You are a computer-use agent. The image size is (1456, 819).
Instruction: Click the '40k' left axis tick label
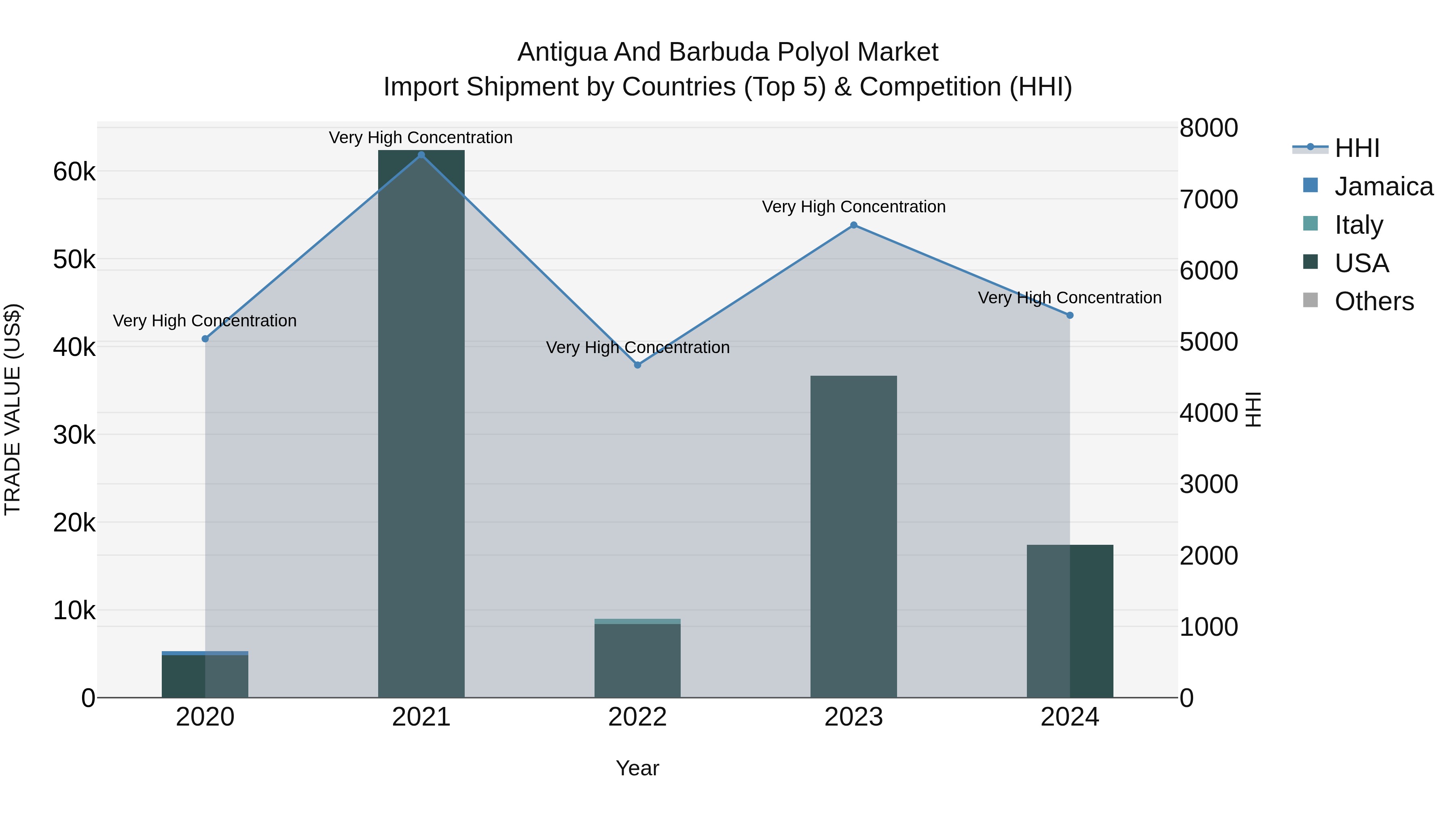click(x=74, y=347)
